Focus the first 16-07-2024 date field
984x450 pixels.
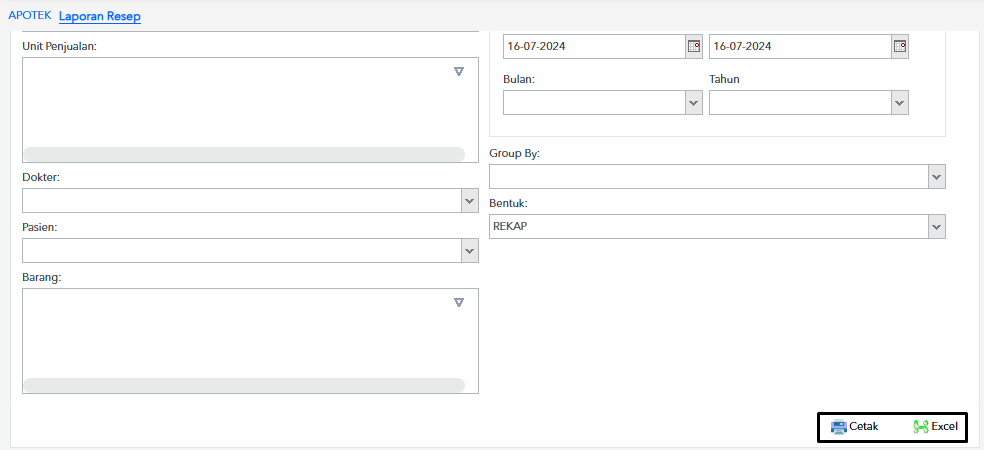tap(594, 46)
